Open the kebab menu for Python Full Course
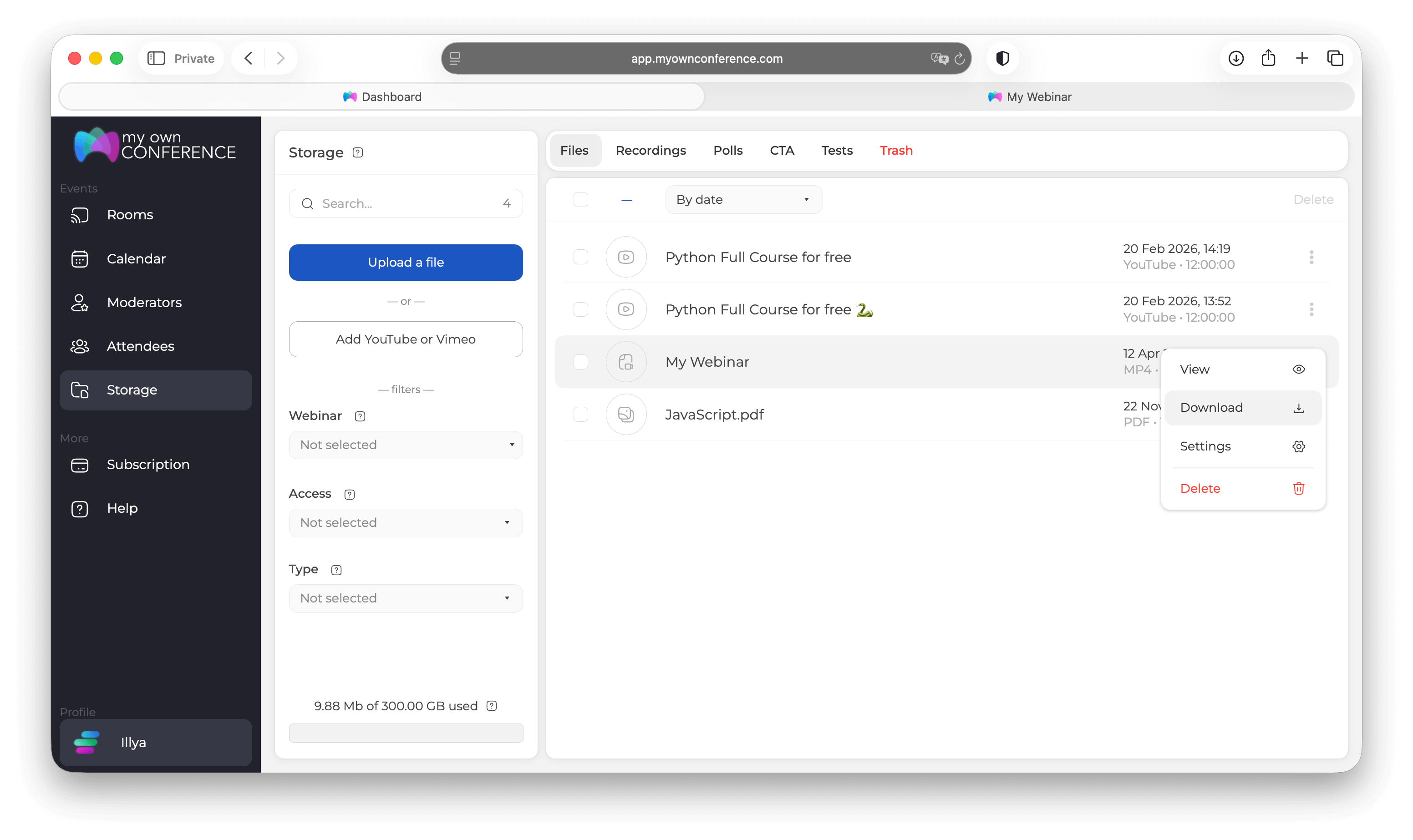The height and width of the screenshot is (840, 1413). click(x=1311, y=258)
